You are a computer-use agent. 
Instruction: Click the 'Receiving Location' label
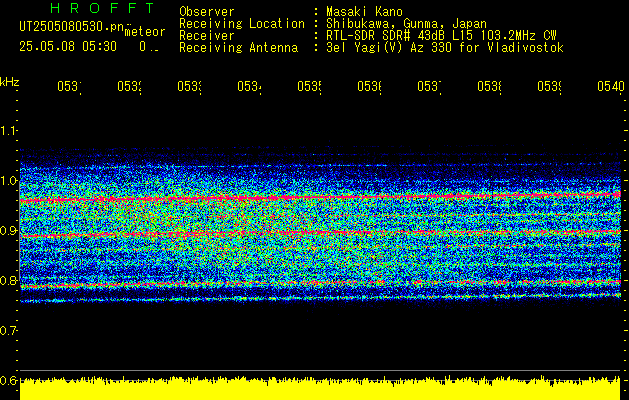(x=242, y=24)
